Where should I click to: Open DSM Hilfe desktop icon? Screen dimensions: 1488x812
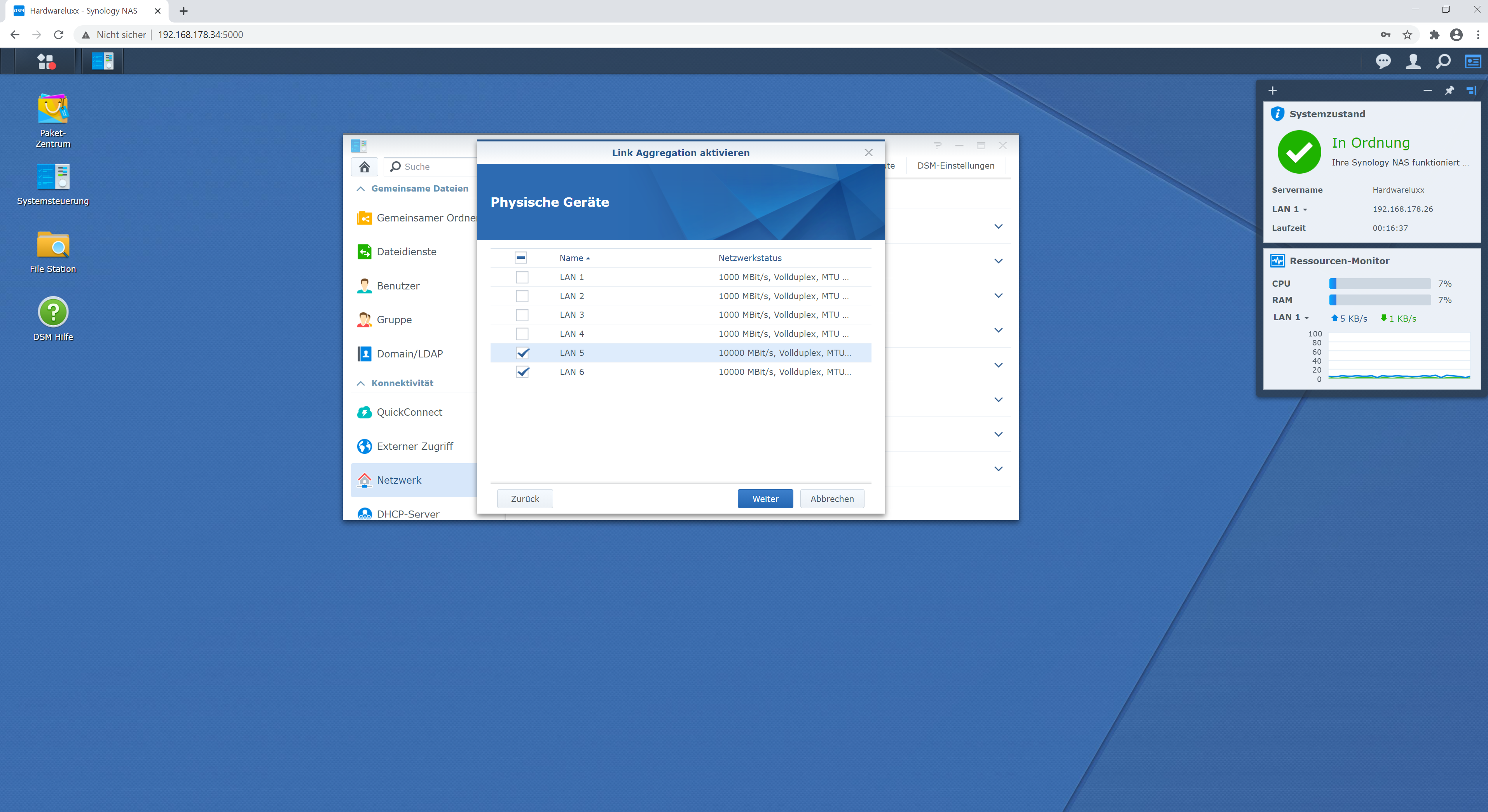52,312
